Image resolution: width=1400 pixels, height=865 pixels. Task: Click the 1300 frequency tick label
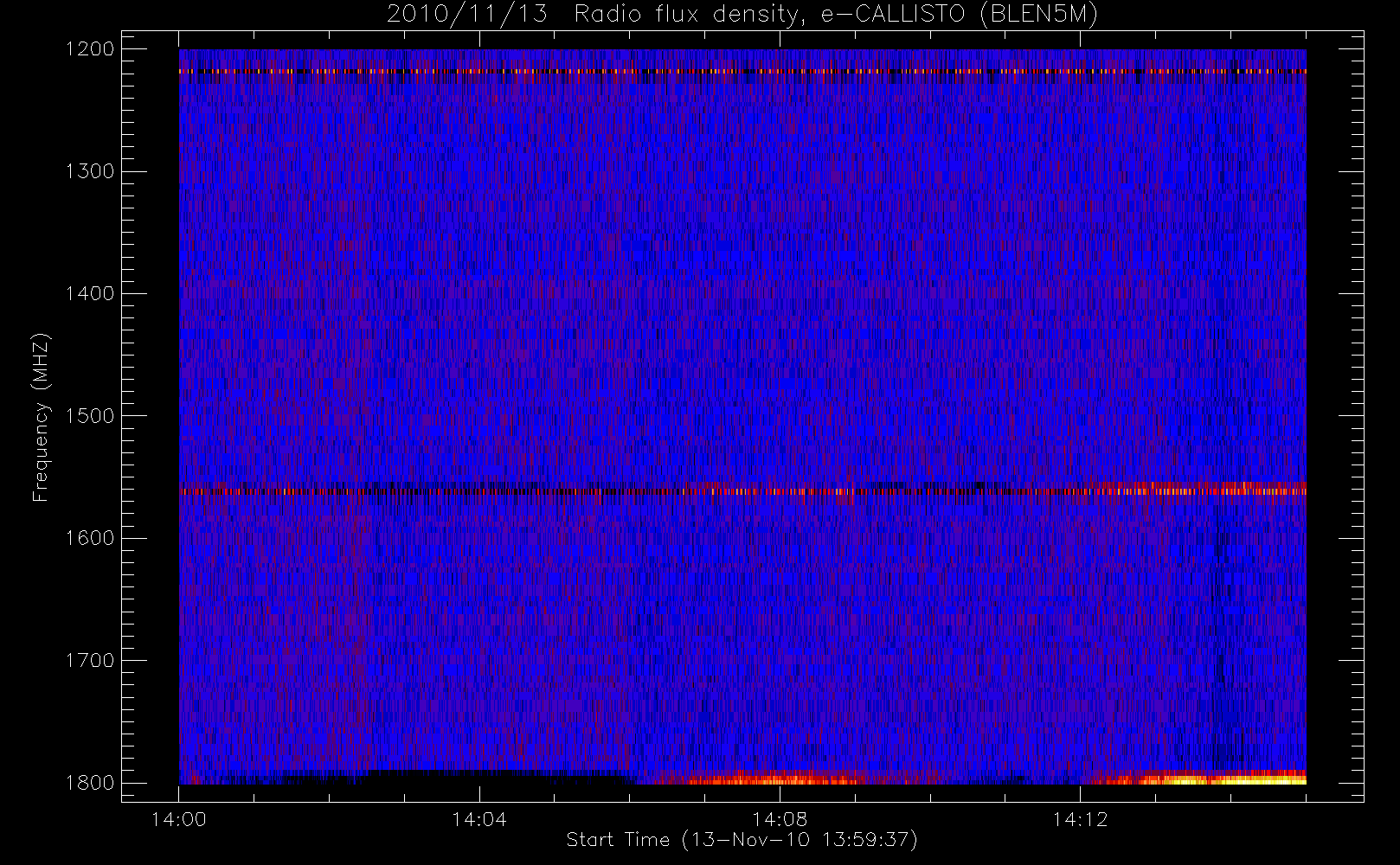coord(90,171)
